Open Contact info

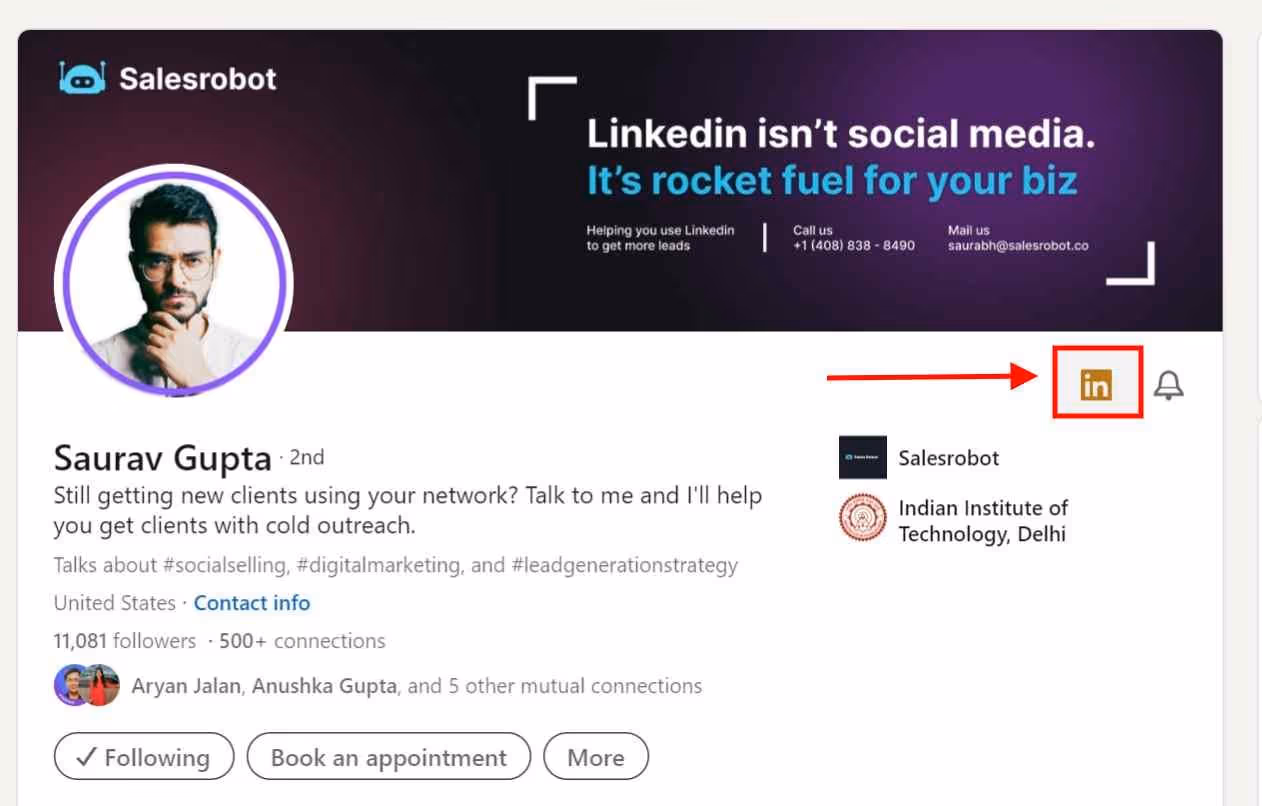point(251,603)
